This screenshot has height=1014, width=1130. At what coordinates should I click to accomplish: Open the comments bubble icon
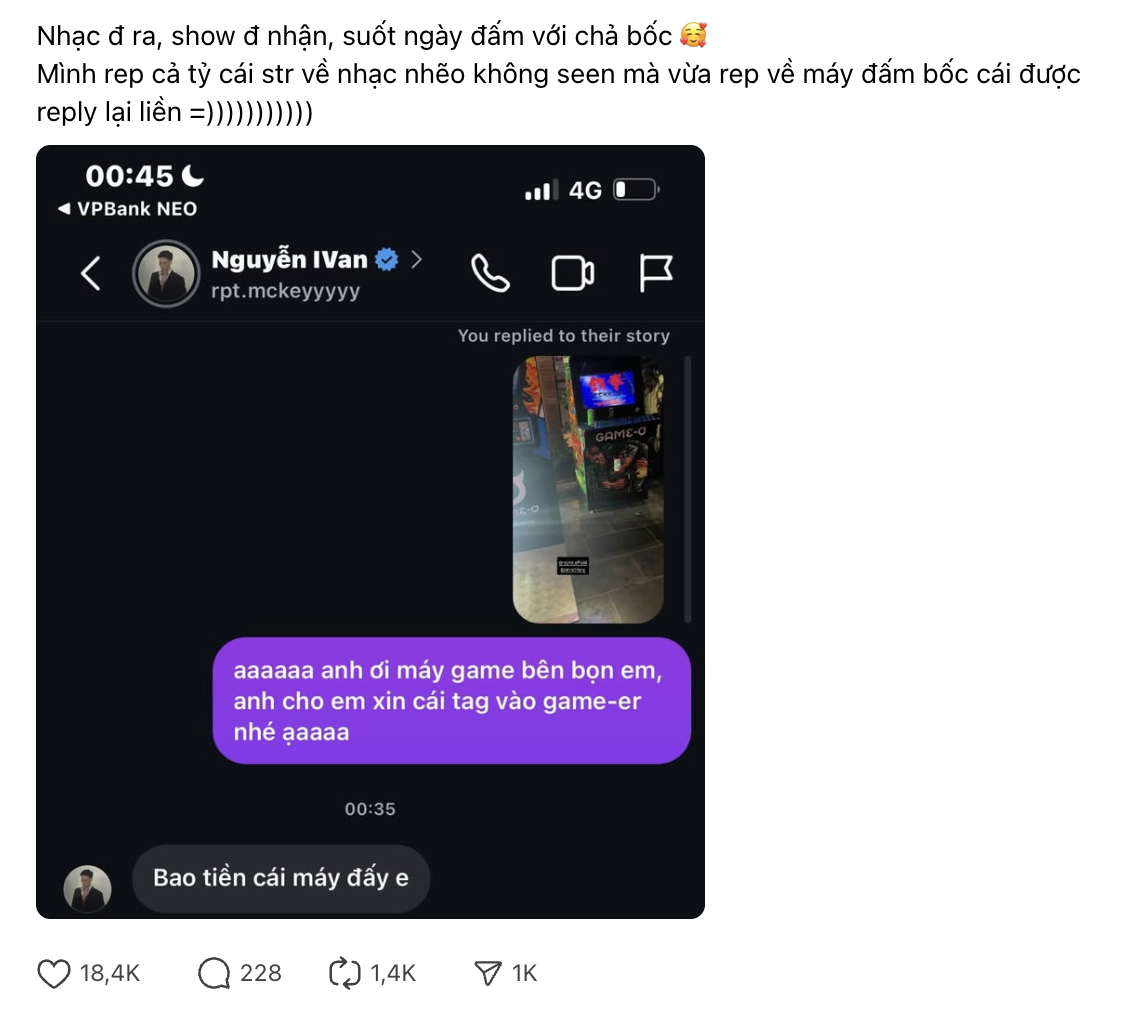(x=214, y=973)
